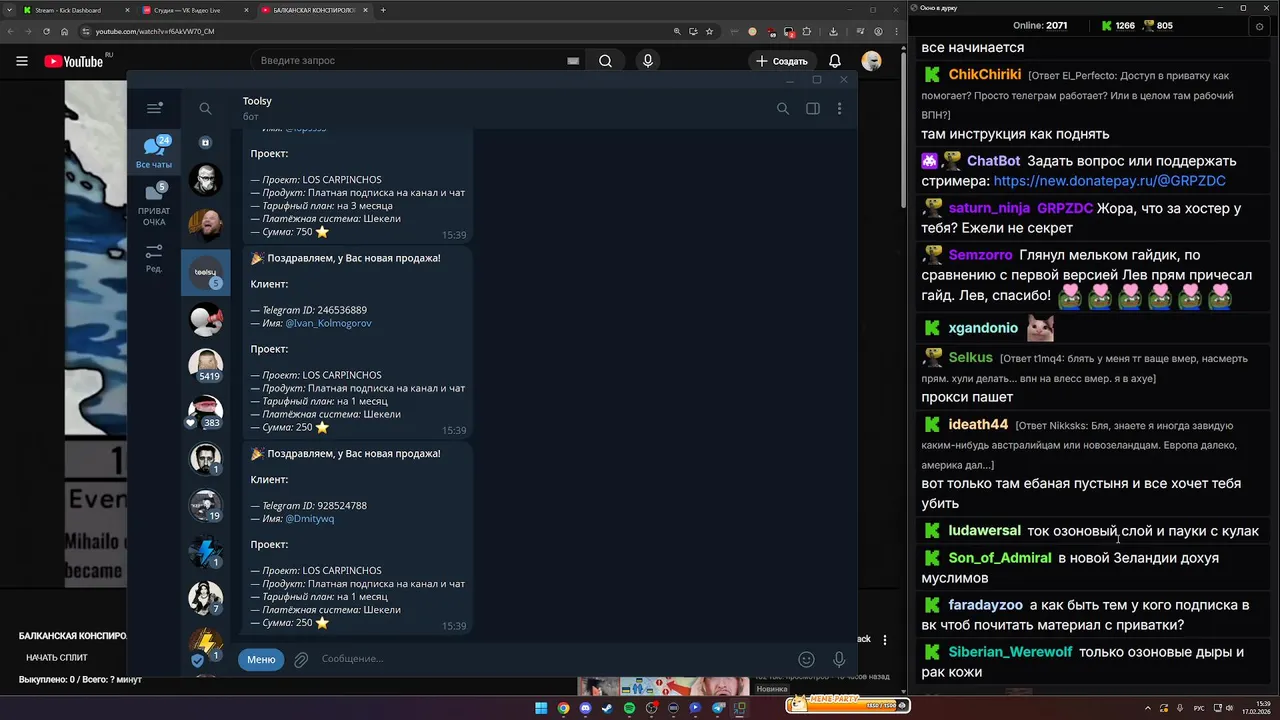Open the Toolsy chat in the list

click(205, 272)
